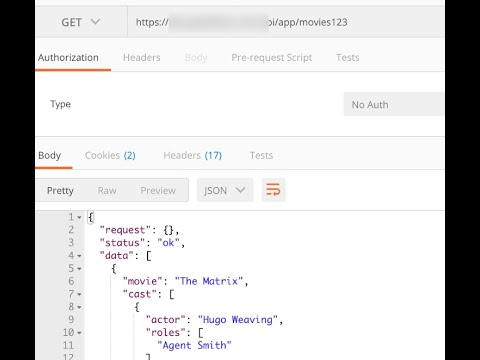Open the Headers (17) response tab
The width and height of the screenshot is (480, 360).
193,155
